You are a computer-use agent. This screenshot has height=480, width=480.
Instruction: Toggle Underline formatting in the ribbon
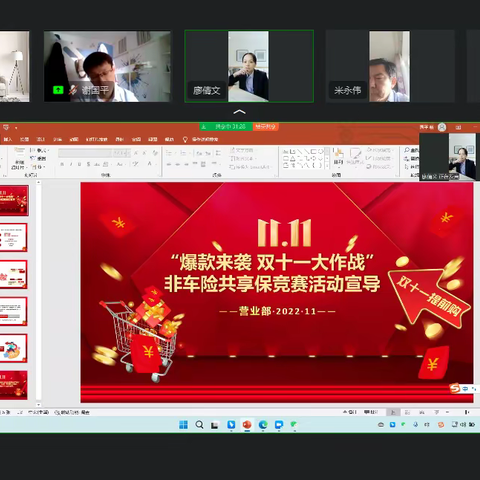[x=79, y=164]
